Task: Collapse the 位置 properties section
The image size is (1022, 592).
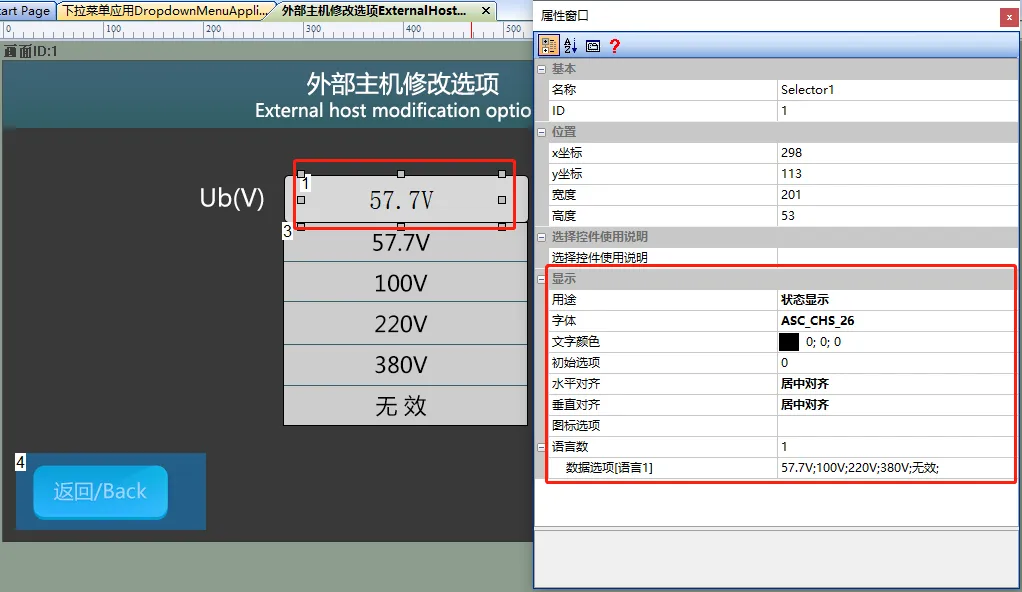Action: [x=540, y=131]
